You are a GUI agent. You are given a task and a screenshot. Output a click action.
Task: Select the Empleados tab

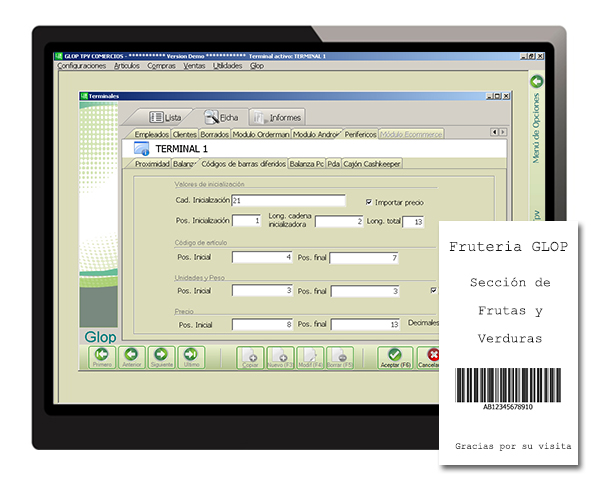(151, 134)
